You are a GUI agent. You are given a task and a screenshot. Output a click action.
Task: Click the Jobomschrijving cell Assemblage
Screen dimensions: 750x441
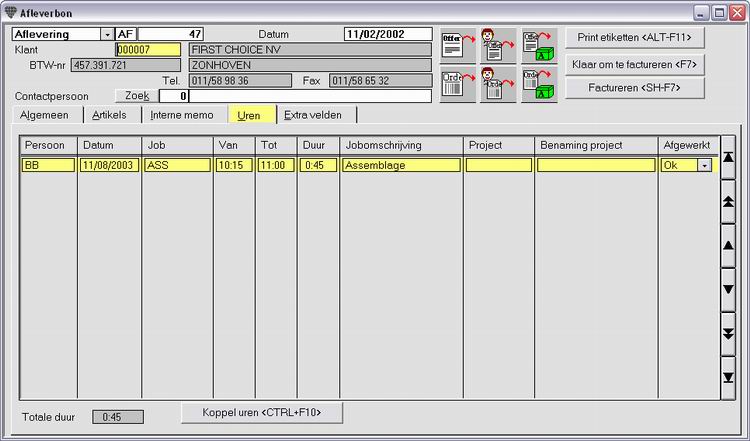[x=401, y=165]
